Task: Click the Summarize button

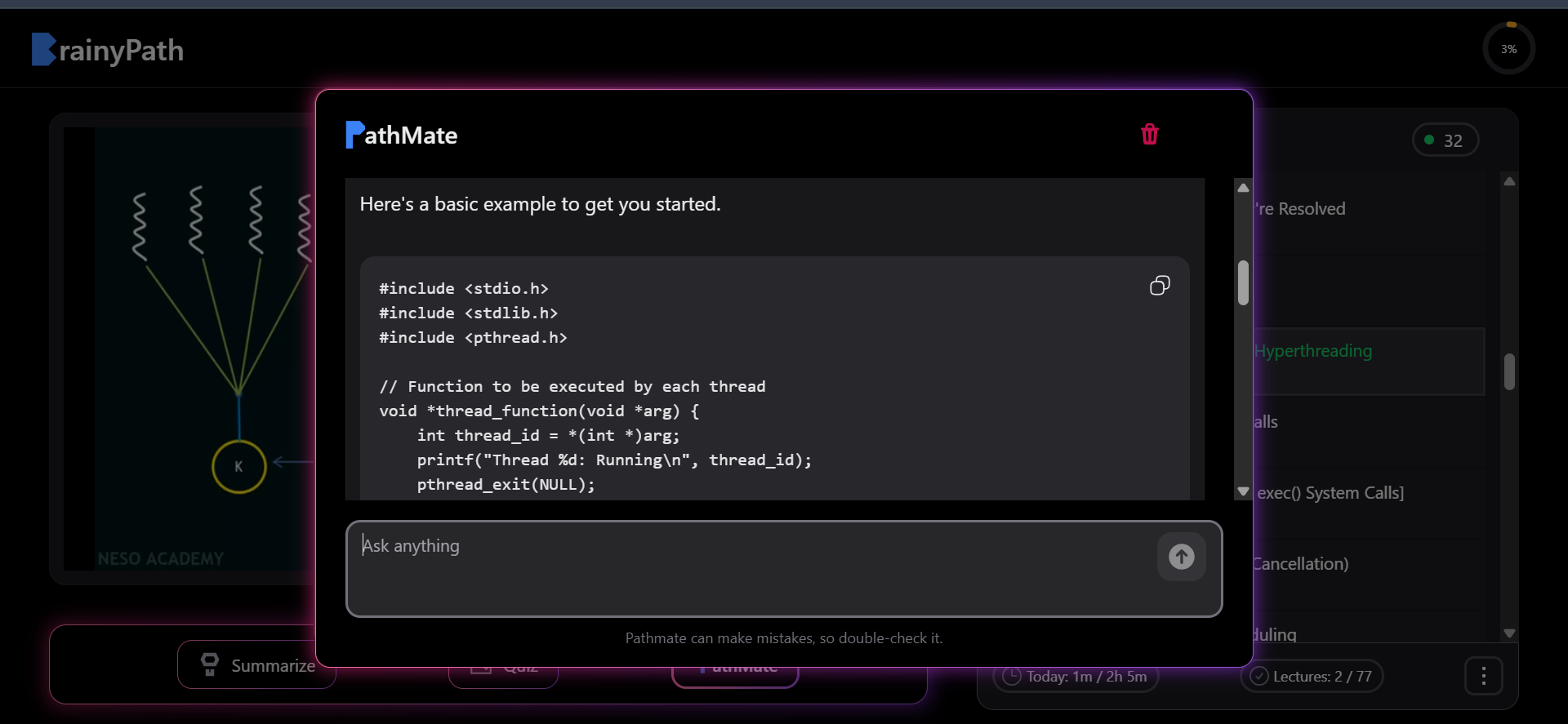Action: coord(256,665)
